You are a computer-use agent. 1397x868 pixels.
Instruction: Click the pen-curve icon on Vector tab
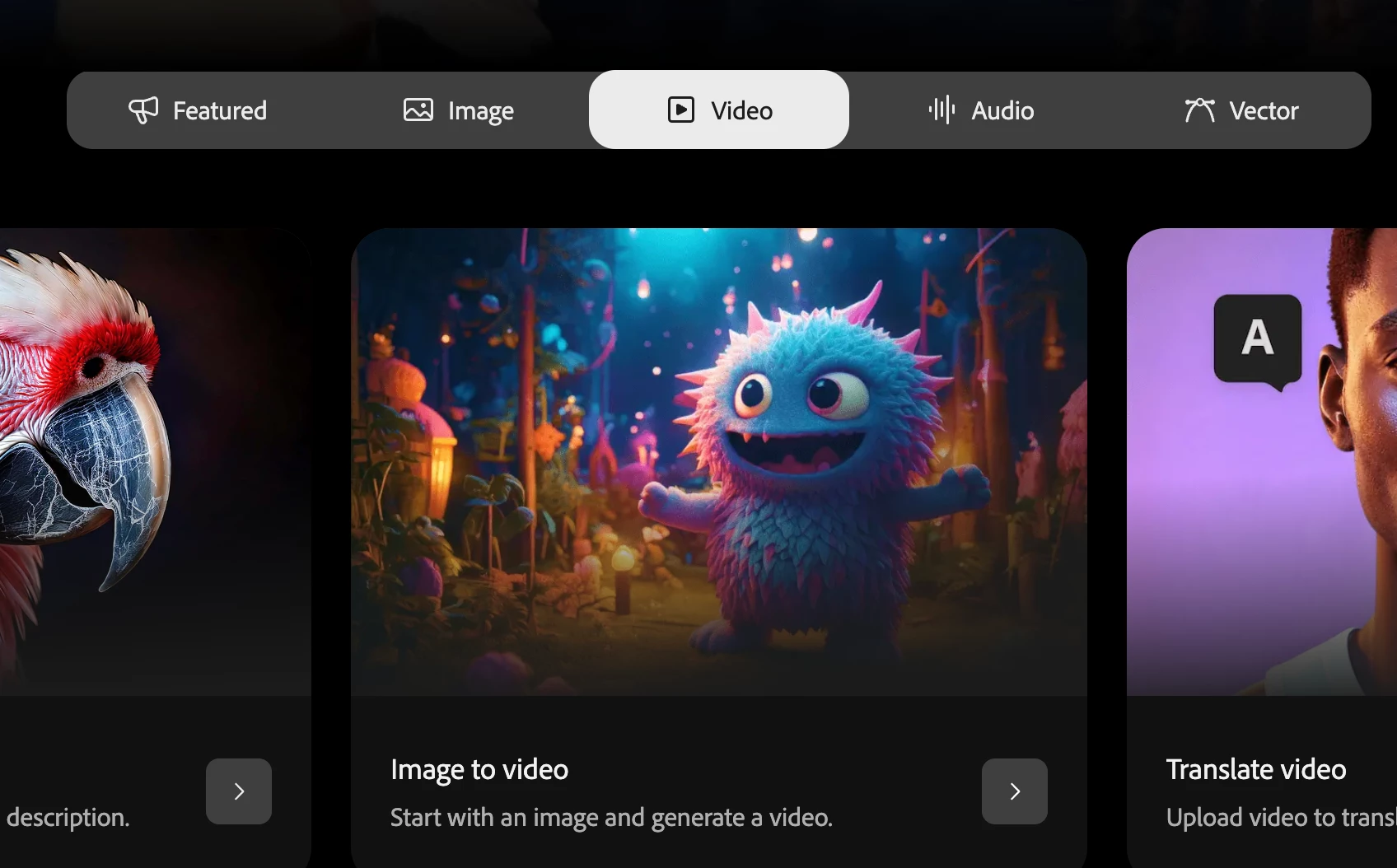tap(1199, 110)
